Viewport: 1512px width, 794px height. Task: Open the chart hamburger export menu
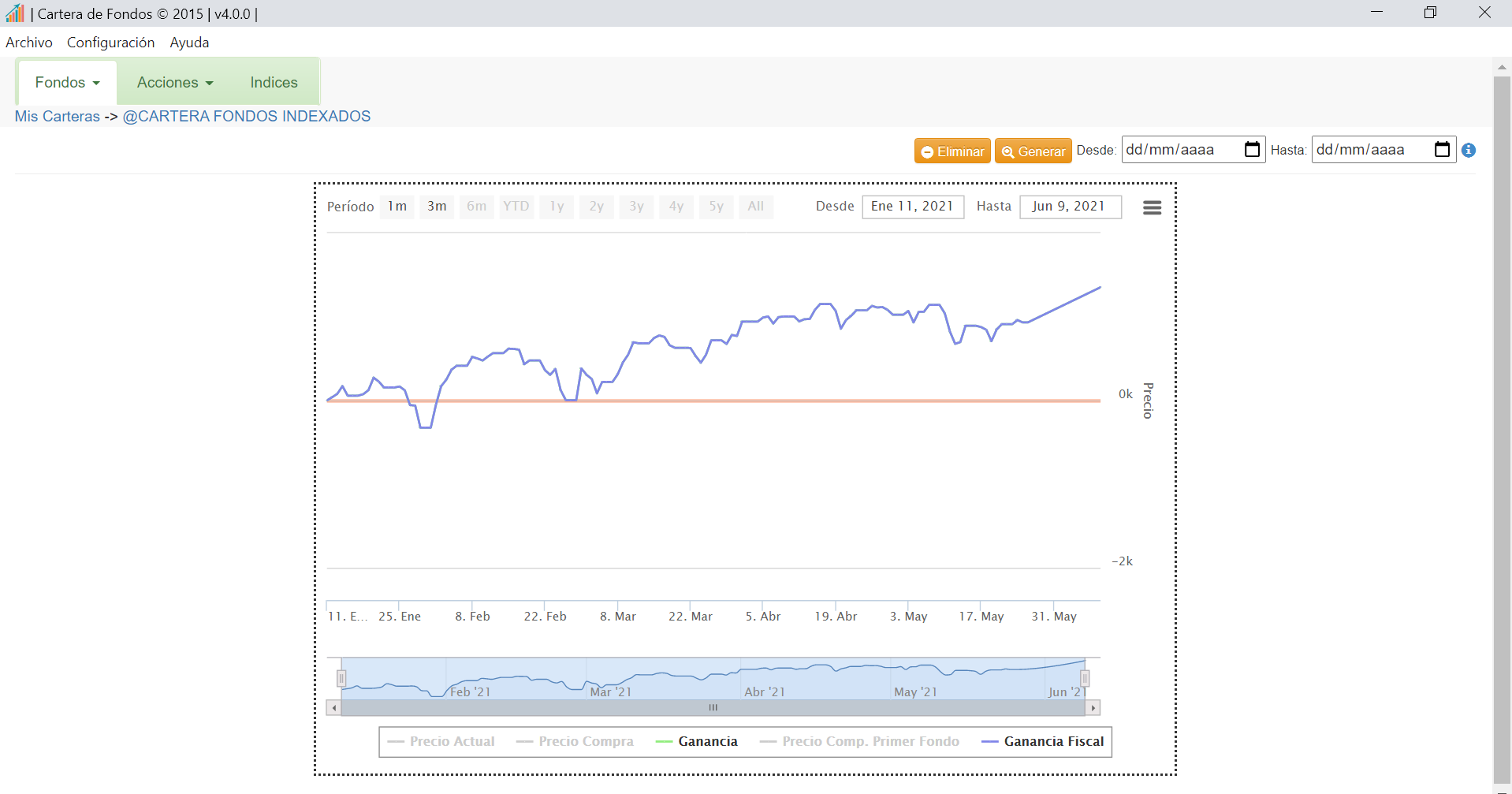tap(1152, 207)
